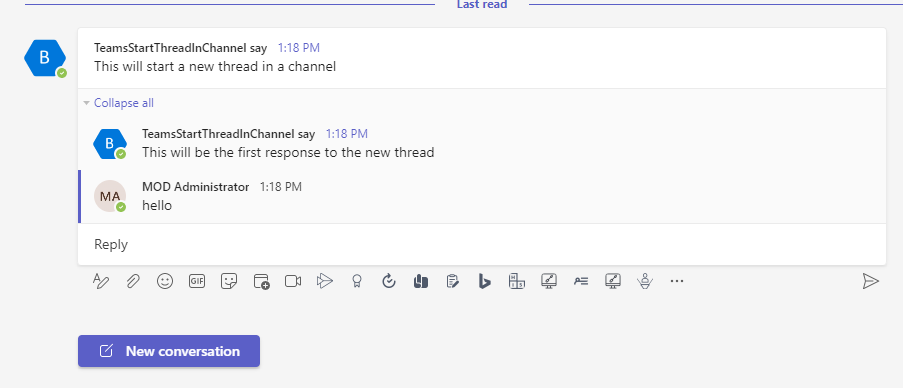Screen dimensions: 903x388
Task: Open the contact card person-lines icon
Action: click(581, 281)
